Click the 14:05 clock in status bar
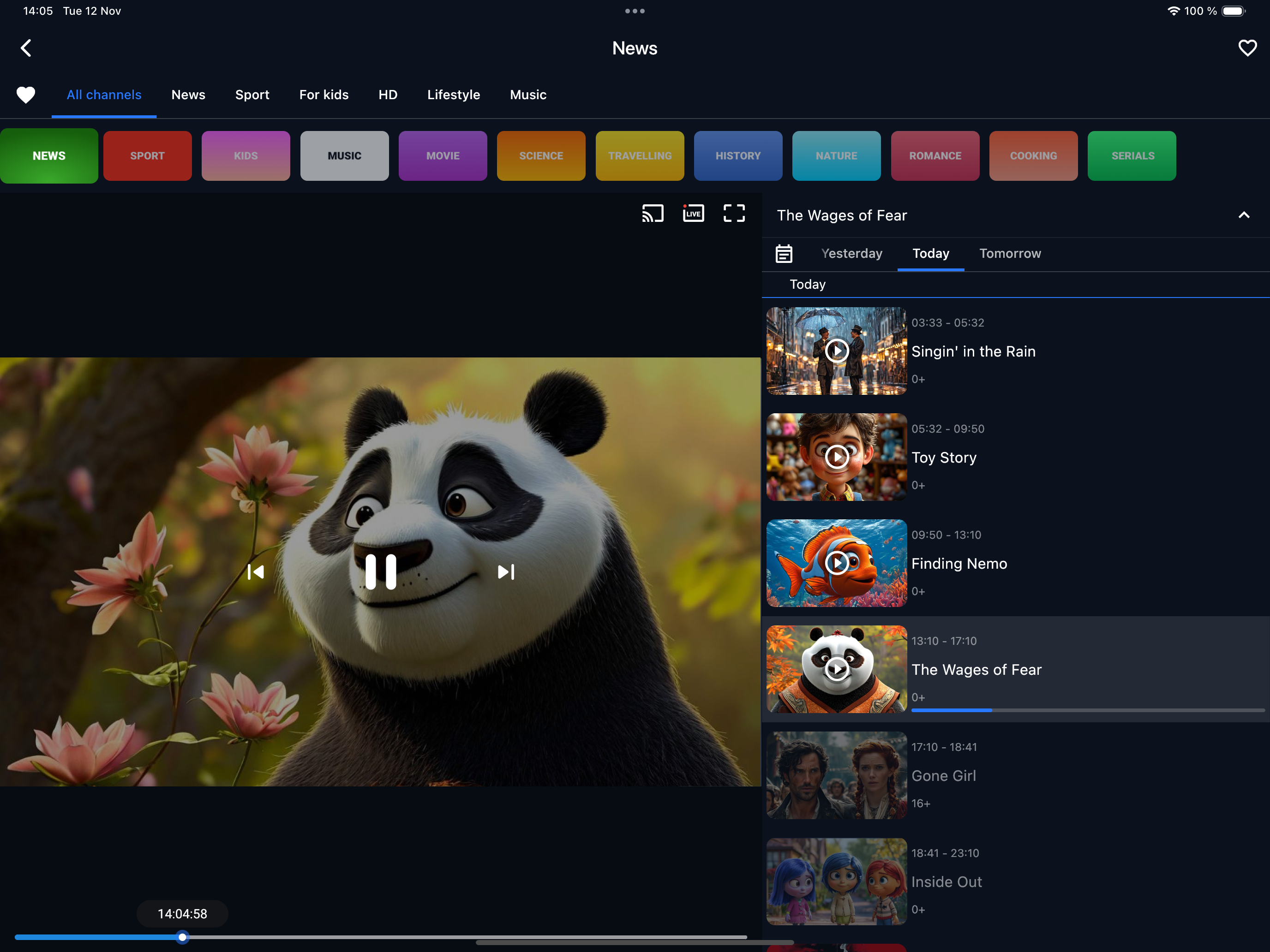 pyautogui.click(x=38, y=11)
